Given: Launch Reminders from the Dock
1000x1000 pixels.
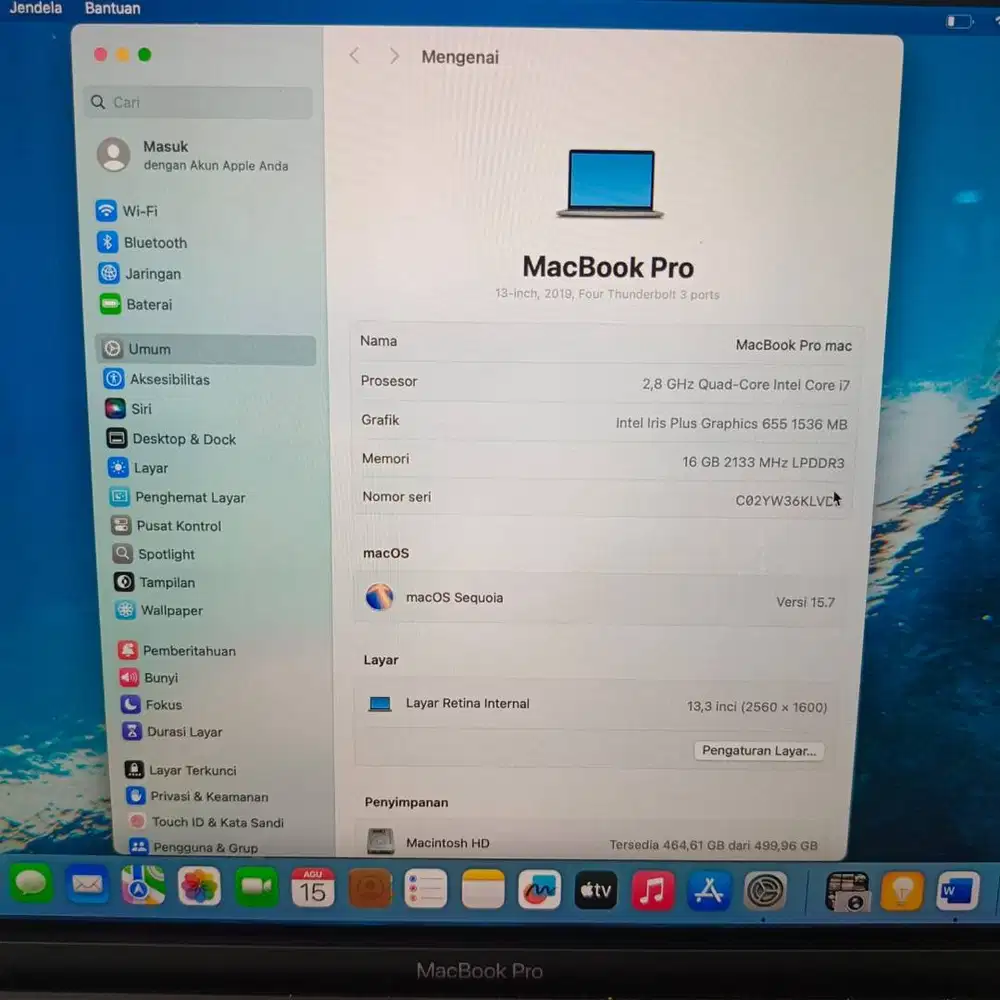Looking at the screenshot, I should [425, 888].
